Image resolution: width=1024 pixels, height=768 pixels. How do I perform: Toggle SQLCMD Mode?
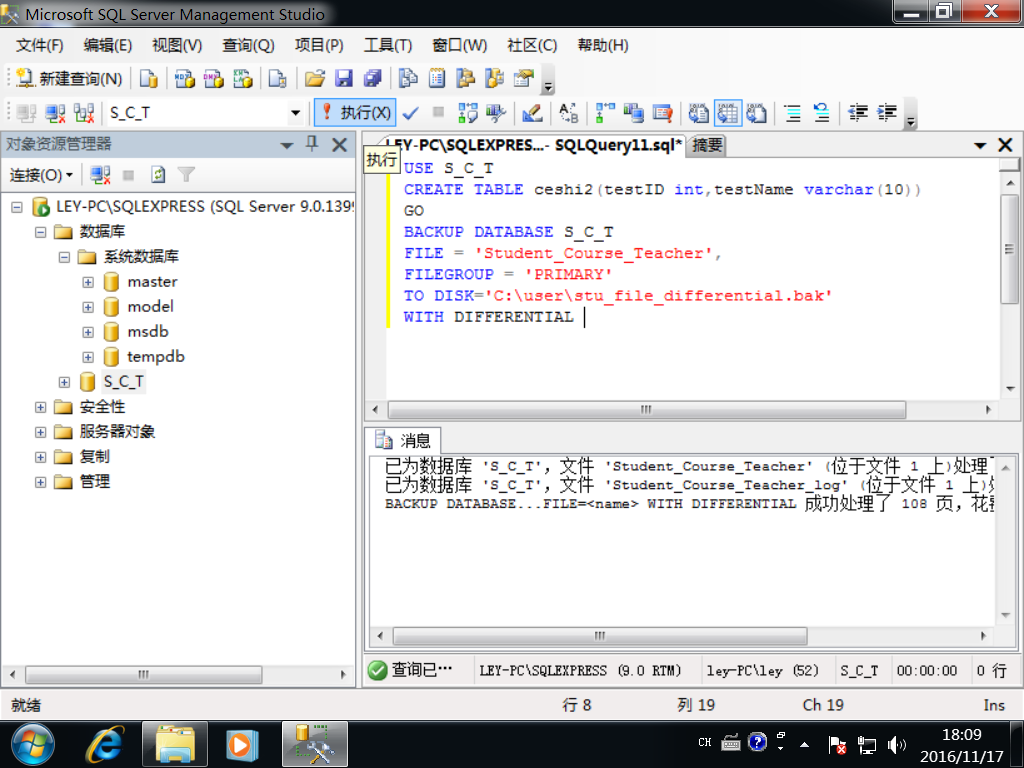(x=662, y=113)
